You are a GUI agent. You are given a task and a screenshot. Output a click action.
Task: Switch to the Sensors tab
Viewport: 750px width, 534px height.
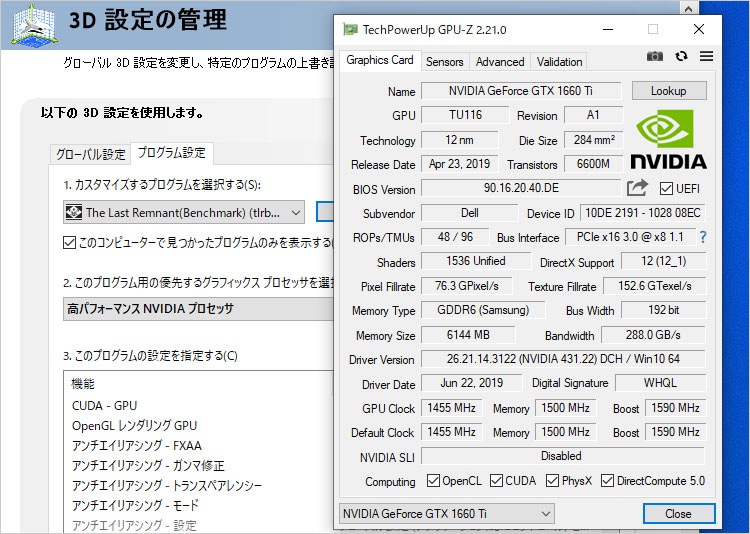coord(445,62)
